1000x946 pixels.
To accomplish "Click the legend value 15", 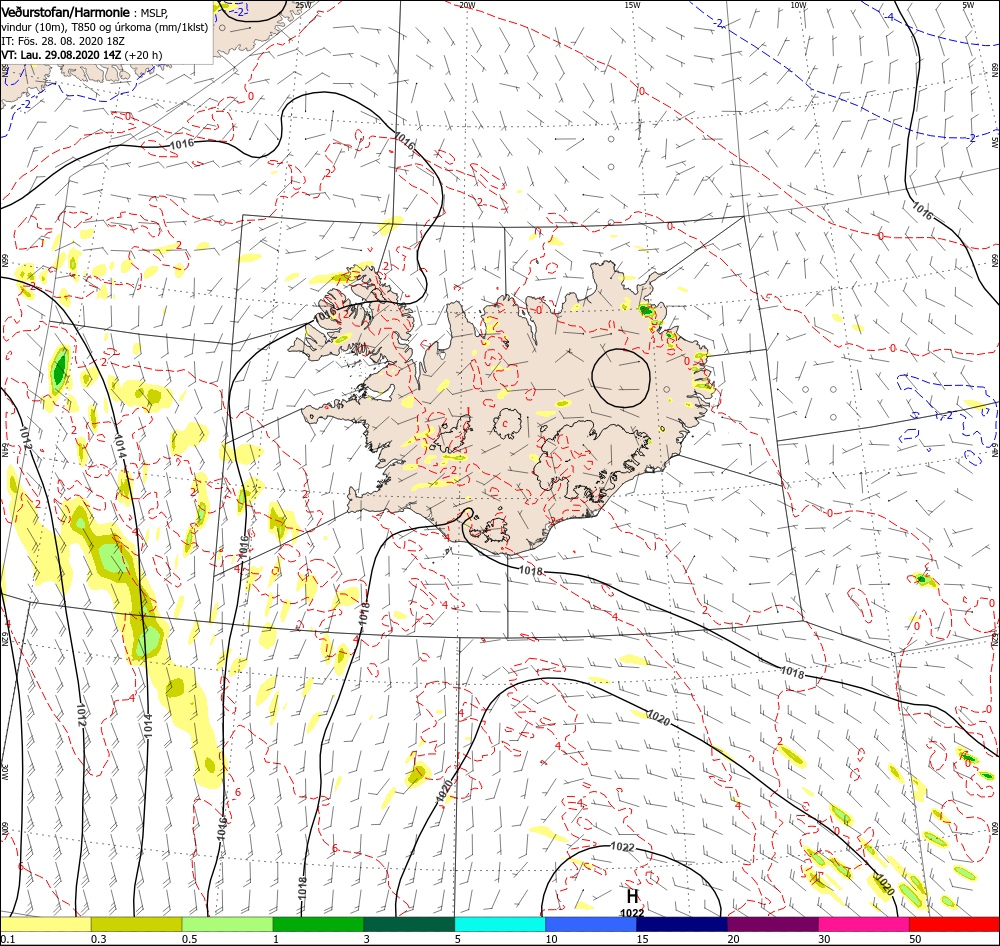I will (x=642, y=939).
